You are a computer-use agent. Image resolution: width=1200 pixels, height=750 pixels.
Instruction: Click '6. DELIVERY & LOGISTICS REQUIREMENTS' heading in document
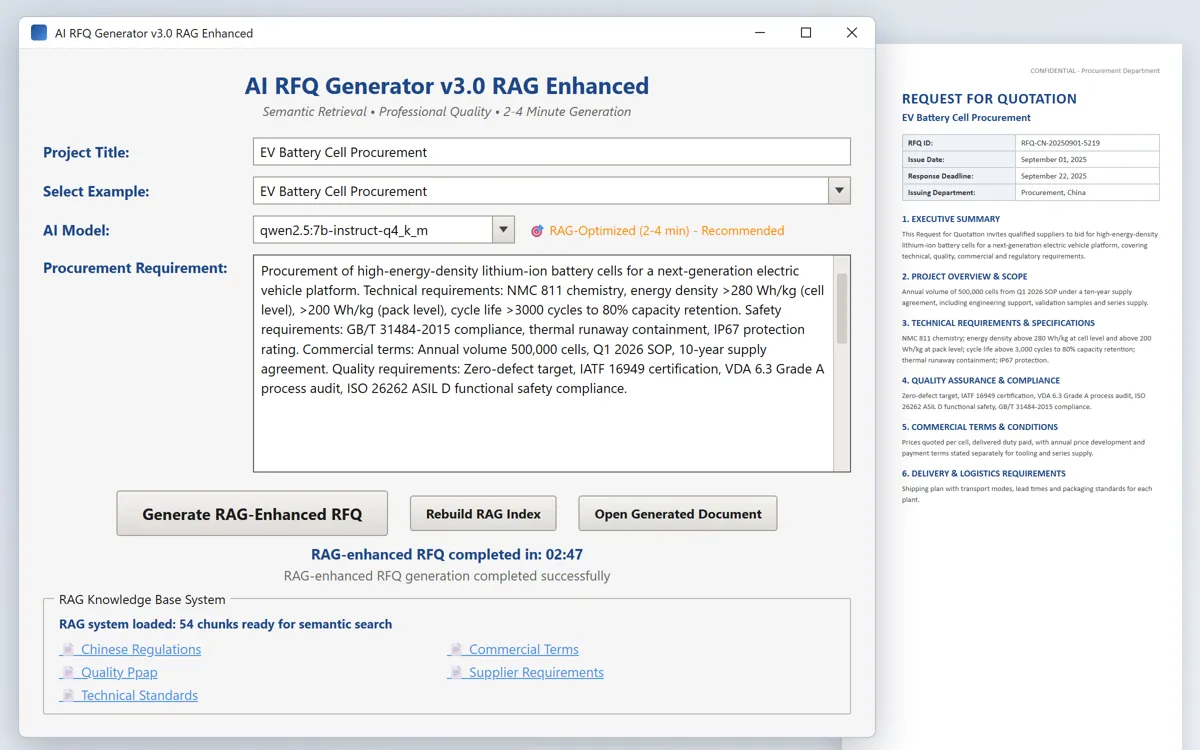pos(984,474)
